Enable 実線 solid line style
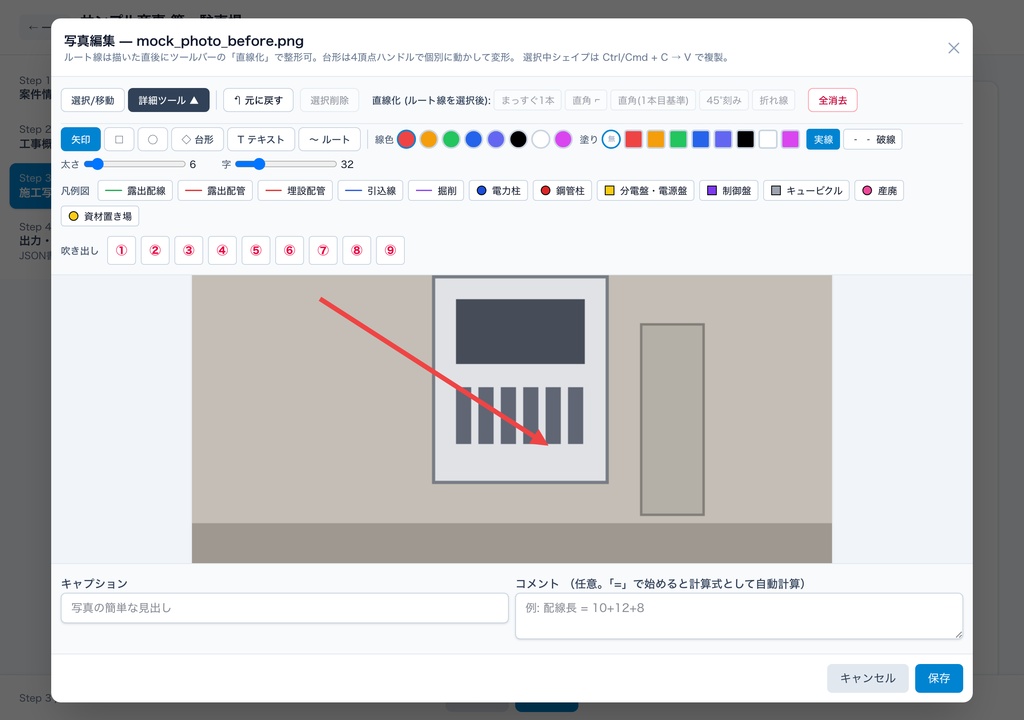 coord(823,139)
